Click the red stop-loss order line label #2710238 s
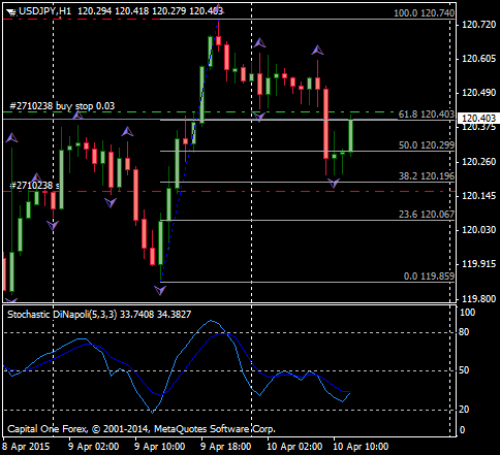500x455 pixels. coord(34,185)
